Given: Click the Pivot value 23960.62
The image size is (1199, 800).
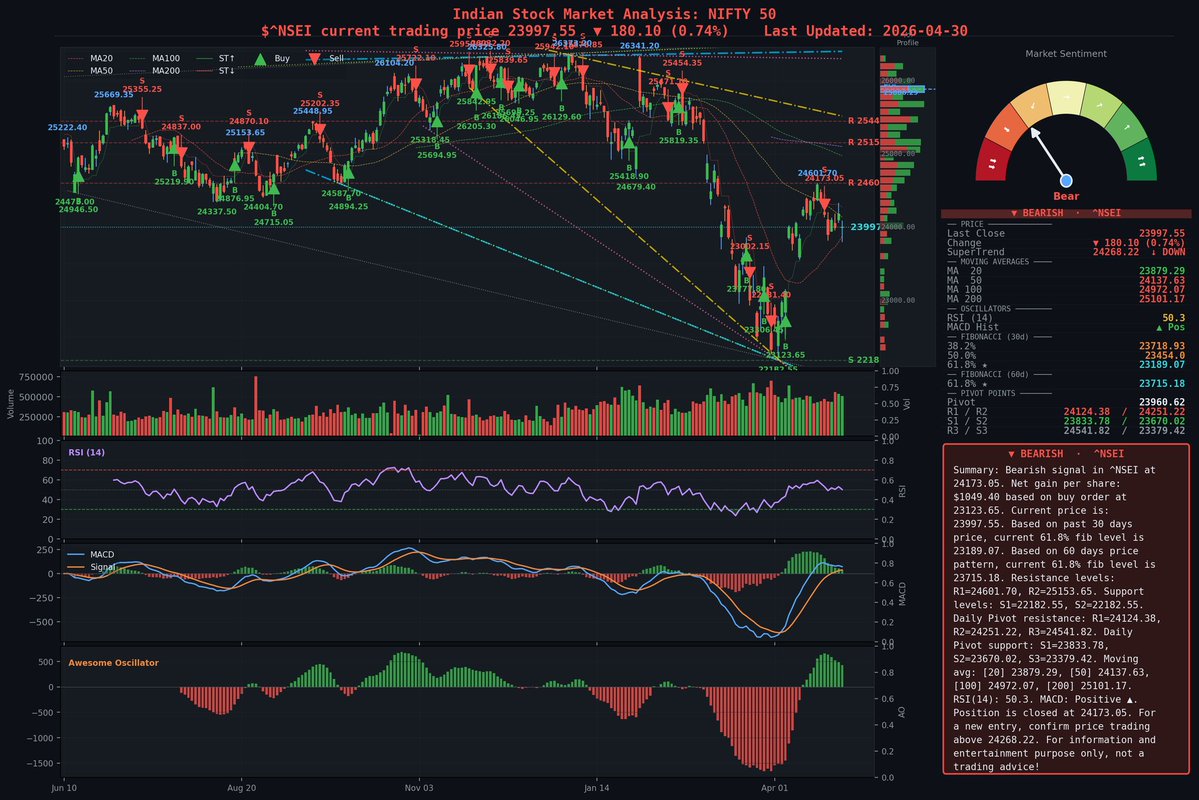Looking at the screenshot, I should [1162, 402].
